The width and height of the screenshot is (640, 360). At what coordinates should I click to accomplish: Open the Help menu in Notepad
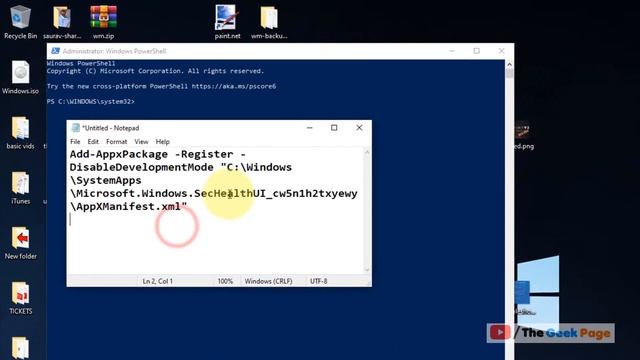[x=162, y=142]
